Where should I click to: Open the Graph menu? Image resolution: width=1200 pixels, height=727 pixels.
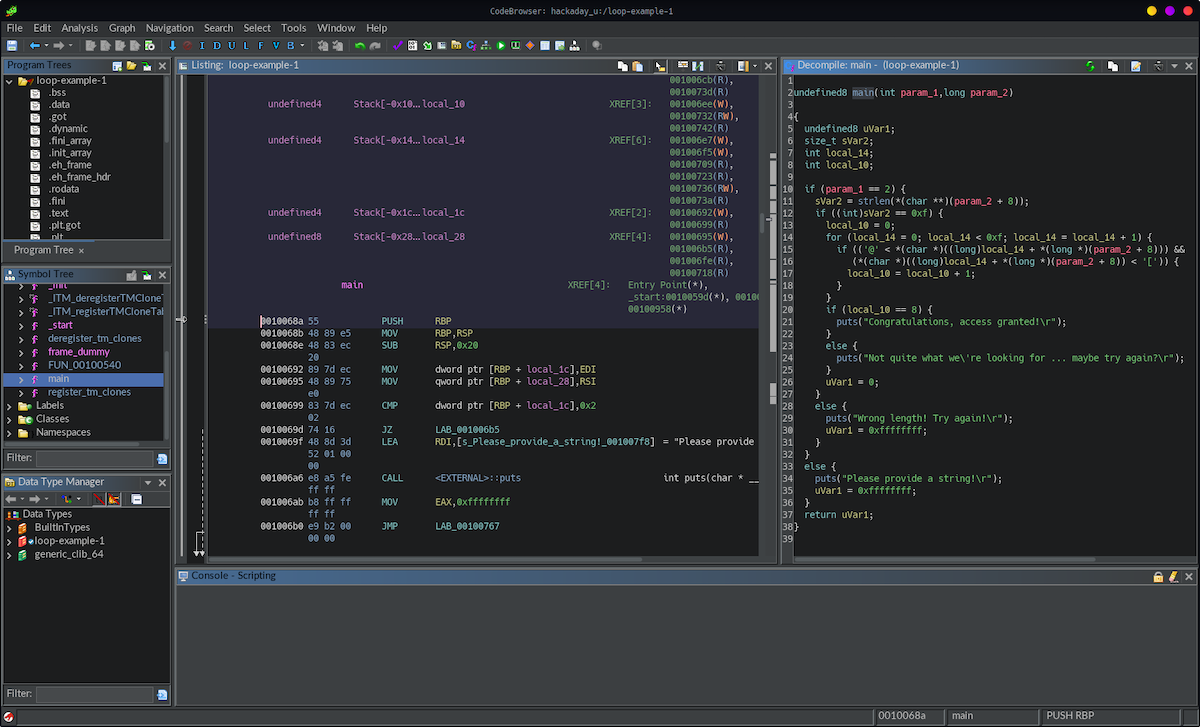122,28
